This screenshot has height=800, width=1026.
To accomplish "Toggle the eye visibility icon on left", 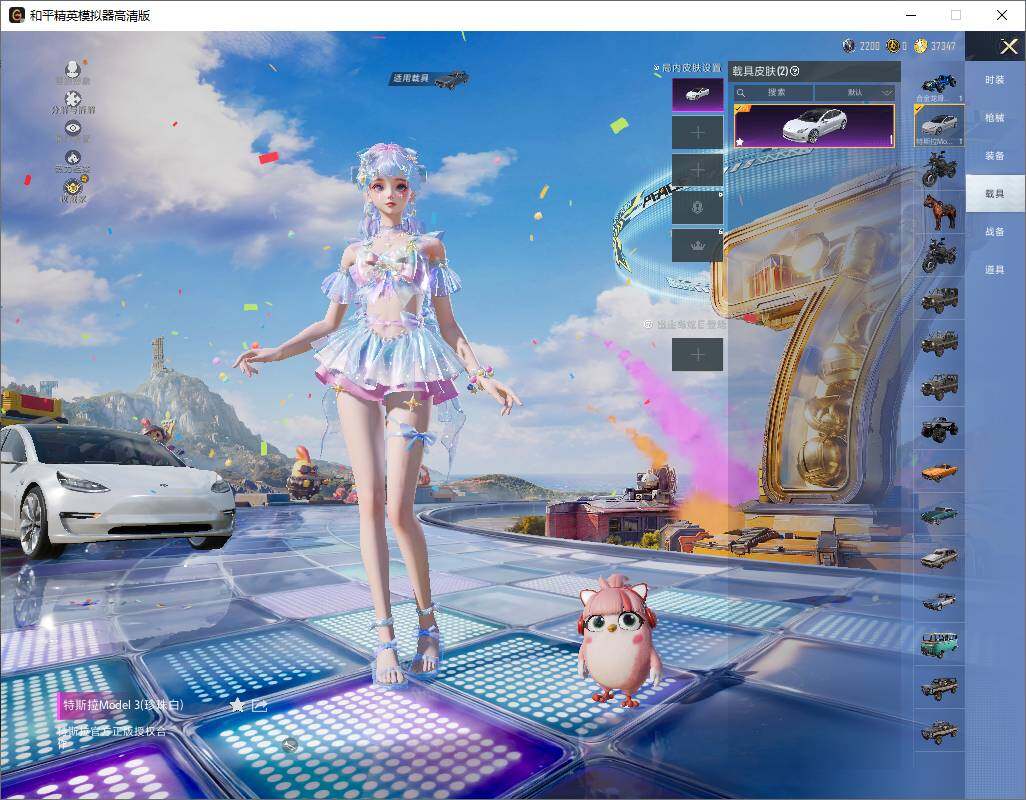I will pyautogui.click(x=73, y=128).
